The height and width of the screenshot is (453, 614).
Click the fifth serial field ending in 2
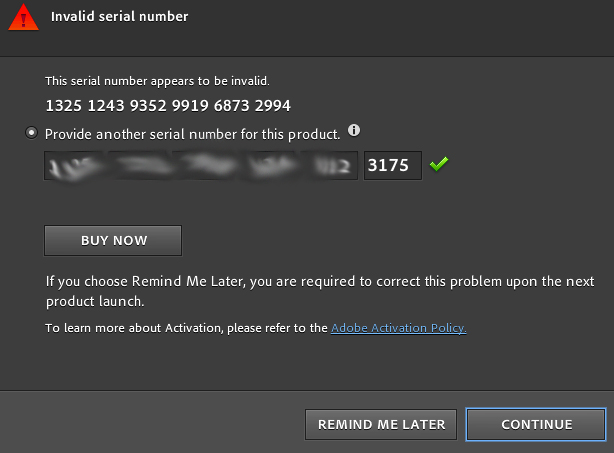click(x=329, y=166)
